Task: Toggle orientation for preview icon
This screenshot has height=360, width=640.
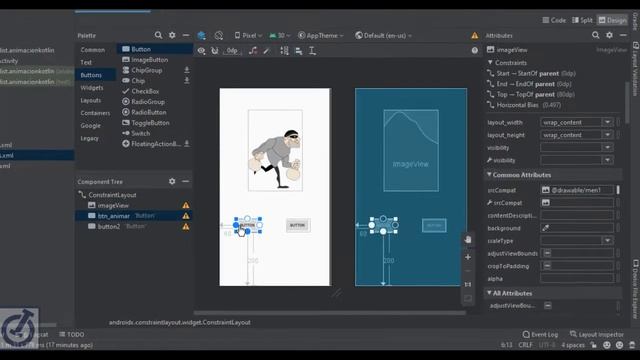Action: (219, 36)
